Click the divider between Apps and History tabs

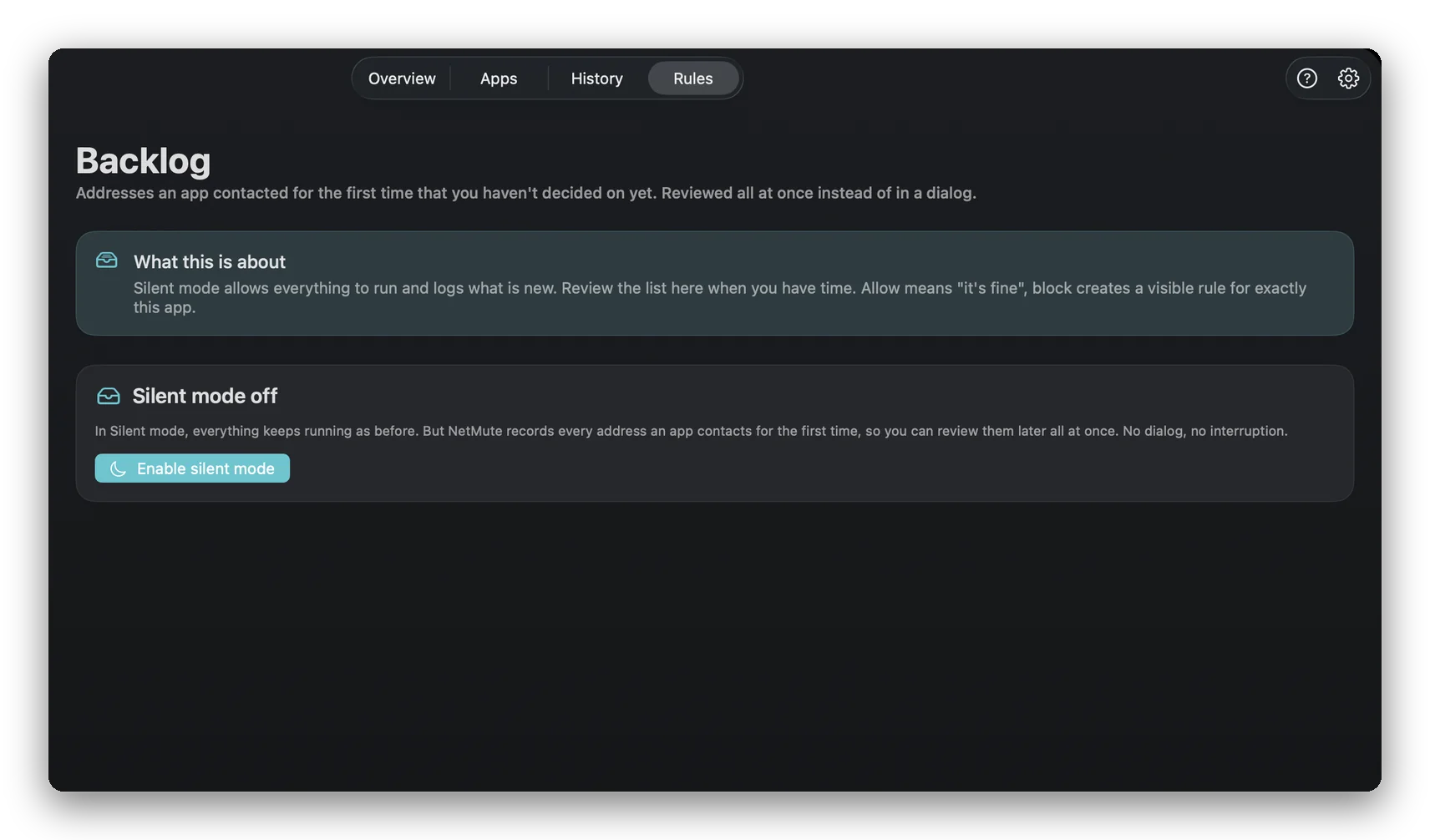(x=548, y=78)
